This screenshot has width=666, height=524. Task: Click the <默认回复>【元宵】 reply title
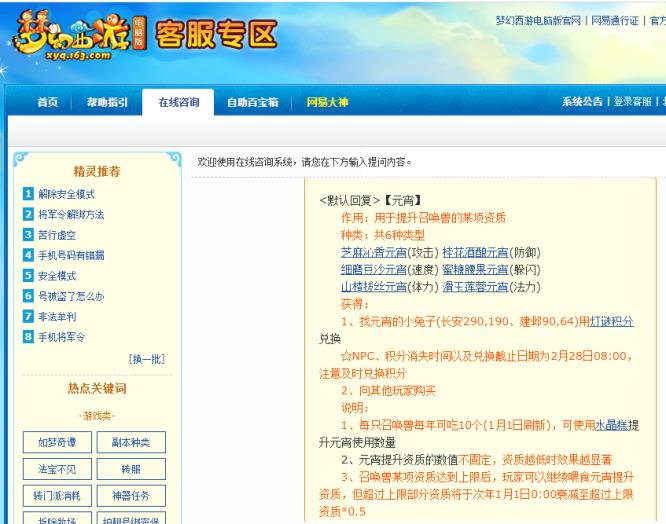click(x=371, y=200)
